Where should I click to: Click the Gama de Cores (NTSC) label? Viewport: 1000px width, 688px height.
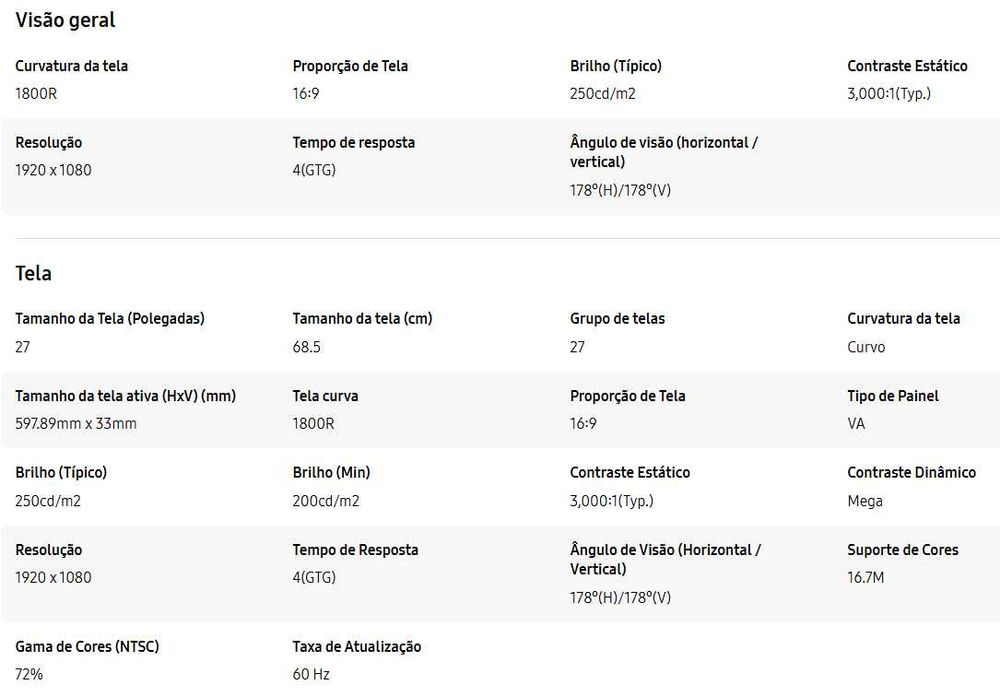pos(87,647)
